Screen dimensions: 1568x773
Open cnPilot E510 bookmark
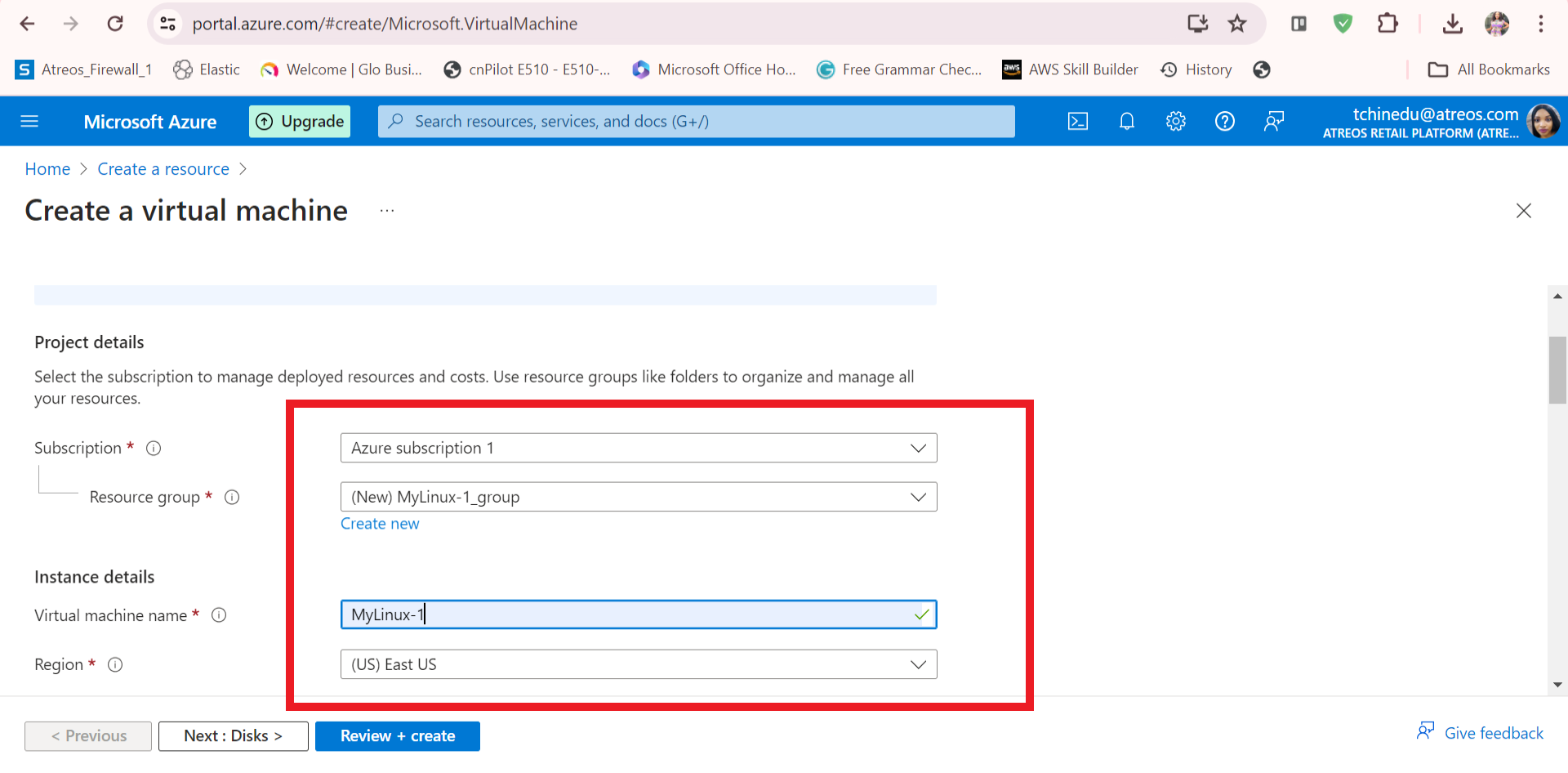[527, 69]
